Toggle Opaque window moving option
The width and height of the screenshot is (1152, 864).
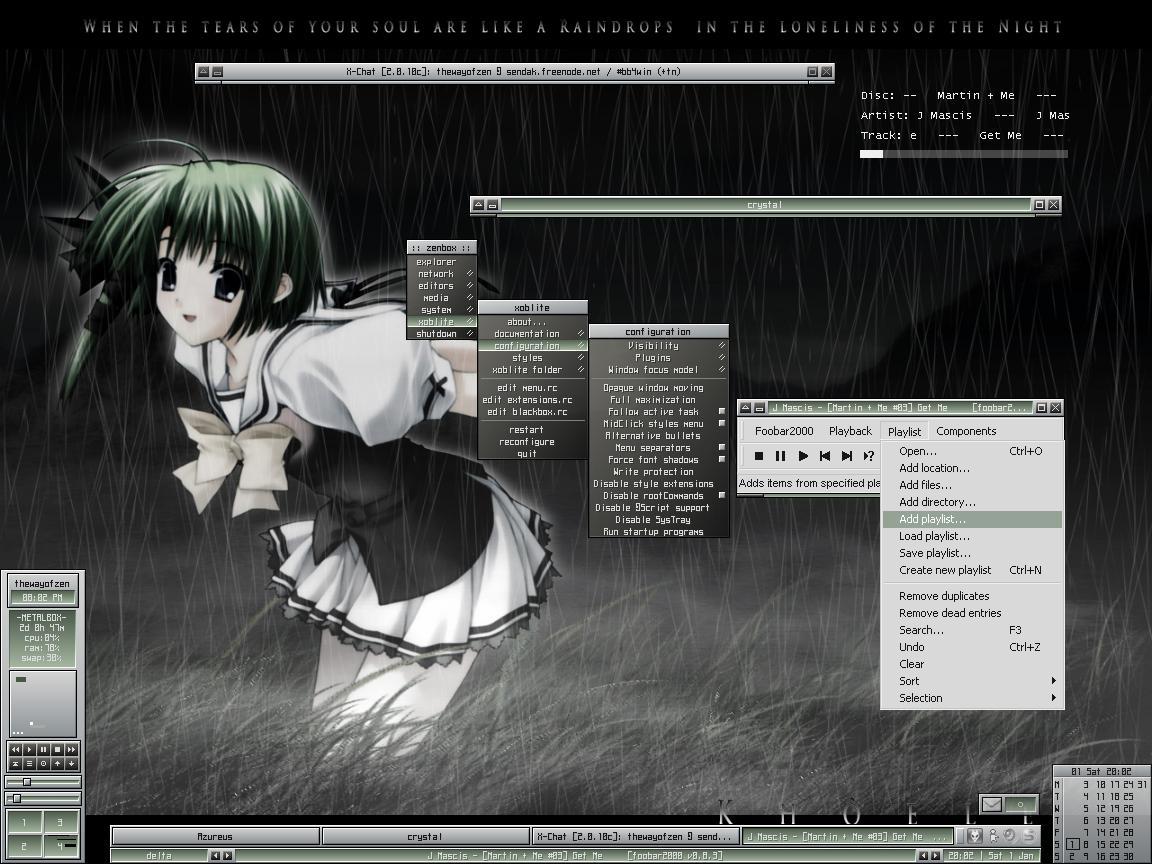point(658,388)
